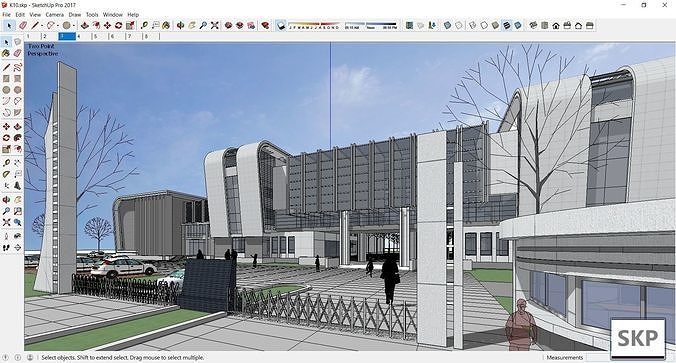Select the Orbit tool in the top toolbar
This screenshot has width=676, height=363.
tap(180, 26)
